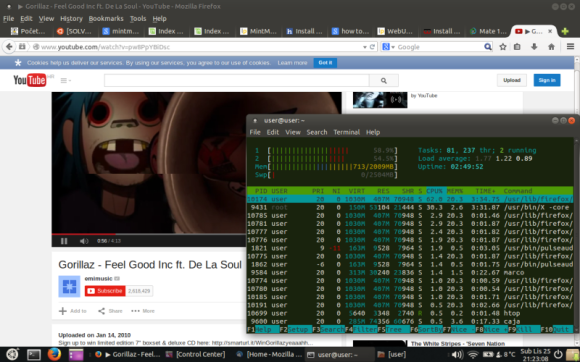The image size is (580, 362).
Task: Open YouTube guide menu icon
Action: point(65,80)
